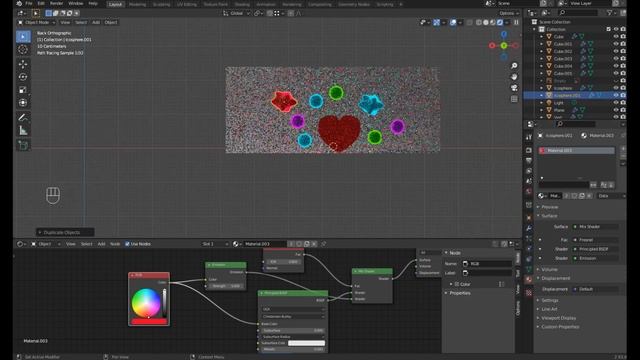Hide Cube in the outliner

tap(616, 37)
